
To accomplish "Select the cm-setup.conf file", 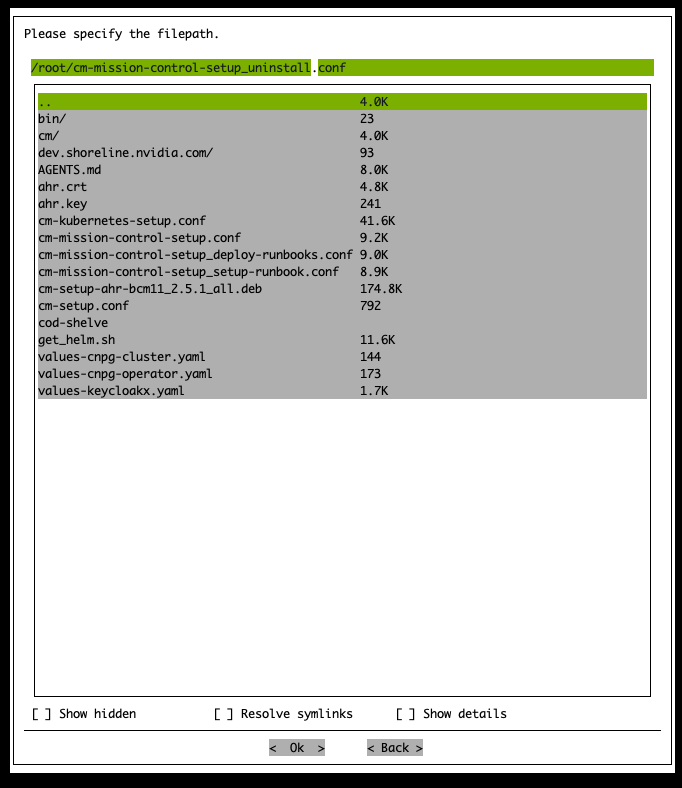I will [x=342, y=306].
